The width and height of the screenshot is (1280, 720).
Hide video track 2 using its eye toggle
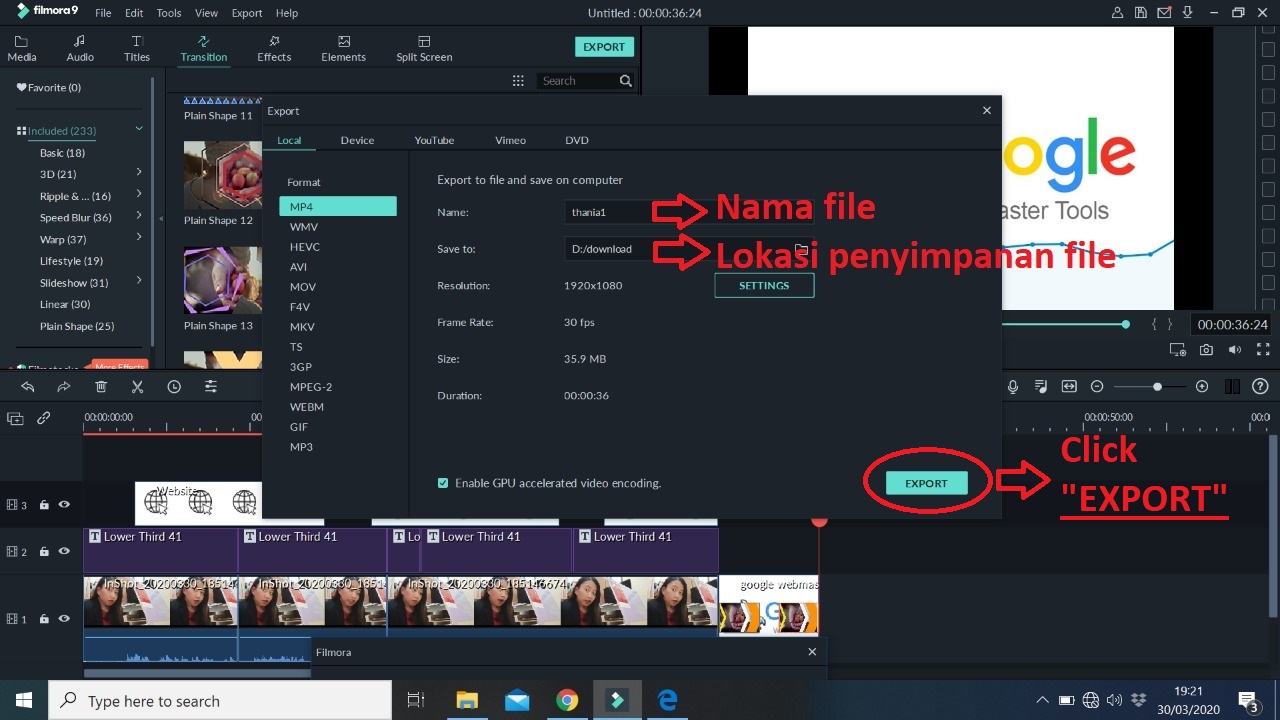64,550
